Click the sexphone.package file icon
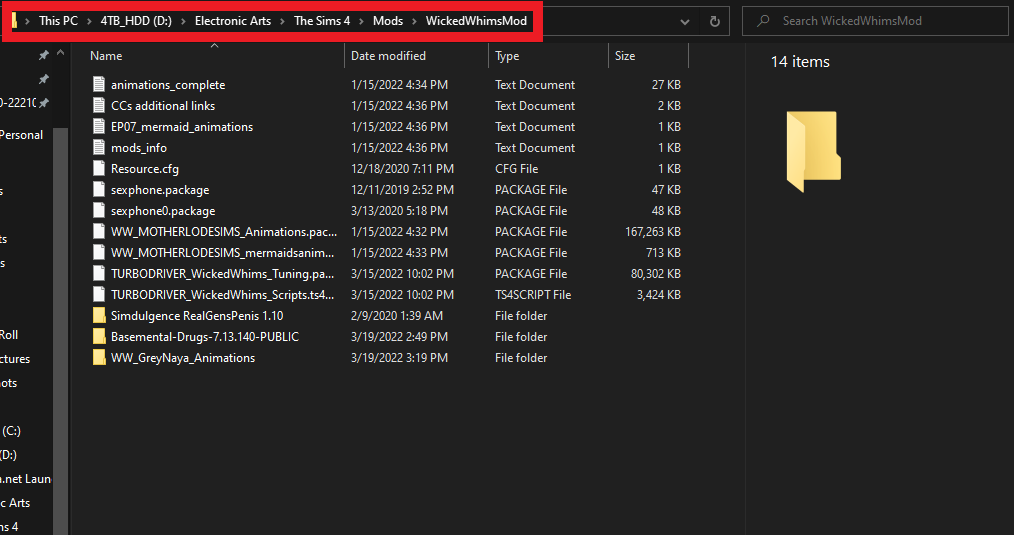 (x=99, y=190)
